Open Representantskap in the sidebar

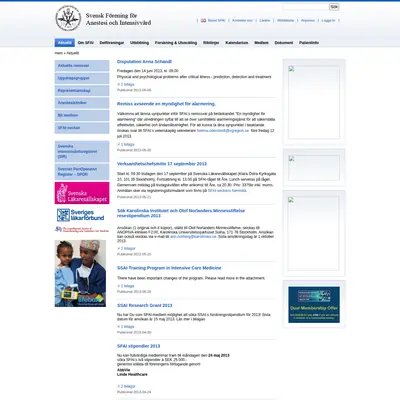[82, 90]
